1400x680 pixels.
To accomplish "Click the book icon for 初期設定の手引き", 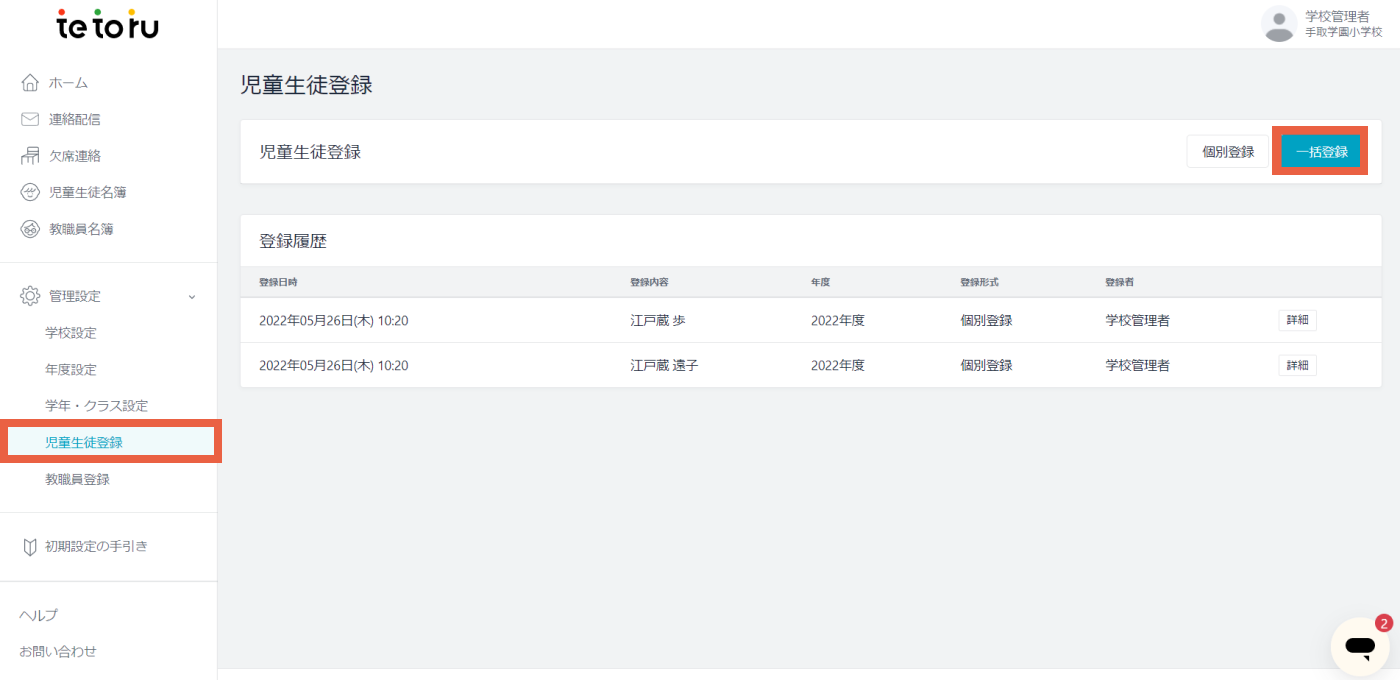I will [x=30, y=546].
